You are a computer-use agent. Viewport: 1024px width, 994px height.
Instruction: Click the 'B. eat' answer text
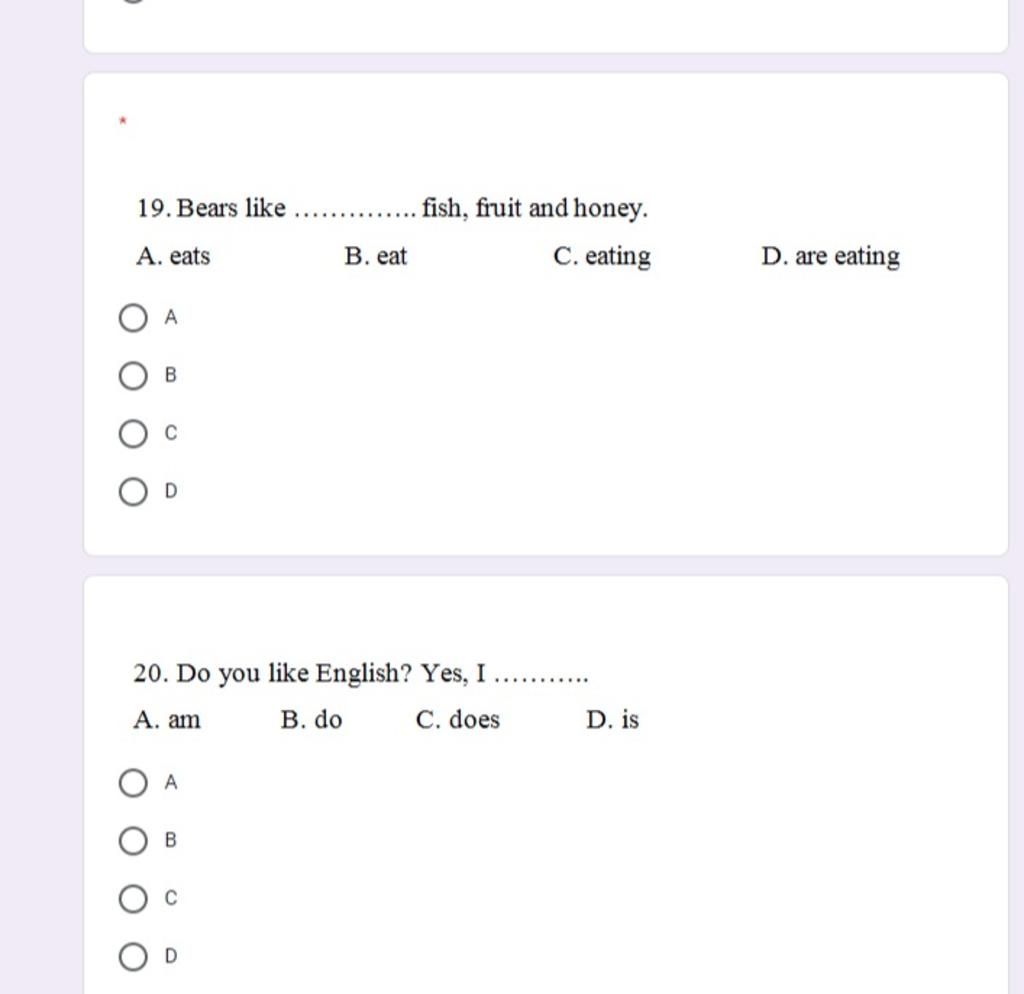click(376, 256)
